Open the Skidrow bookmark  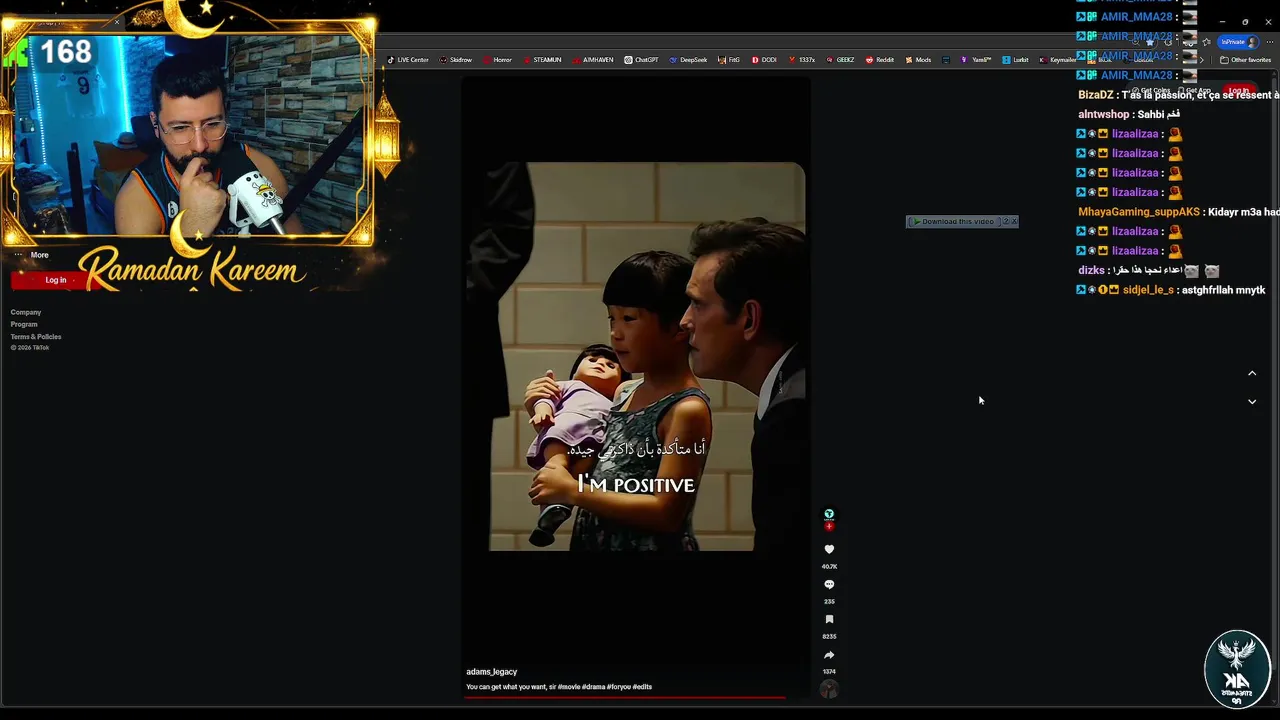(x=456, y=60)
